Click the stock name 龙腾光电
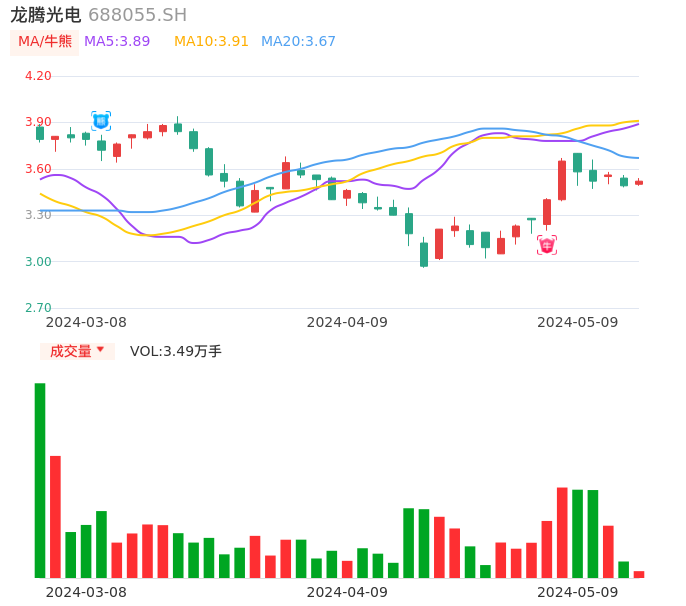 pos(46,15)
